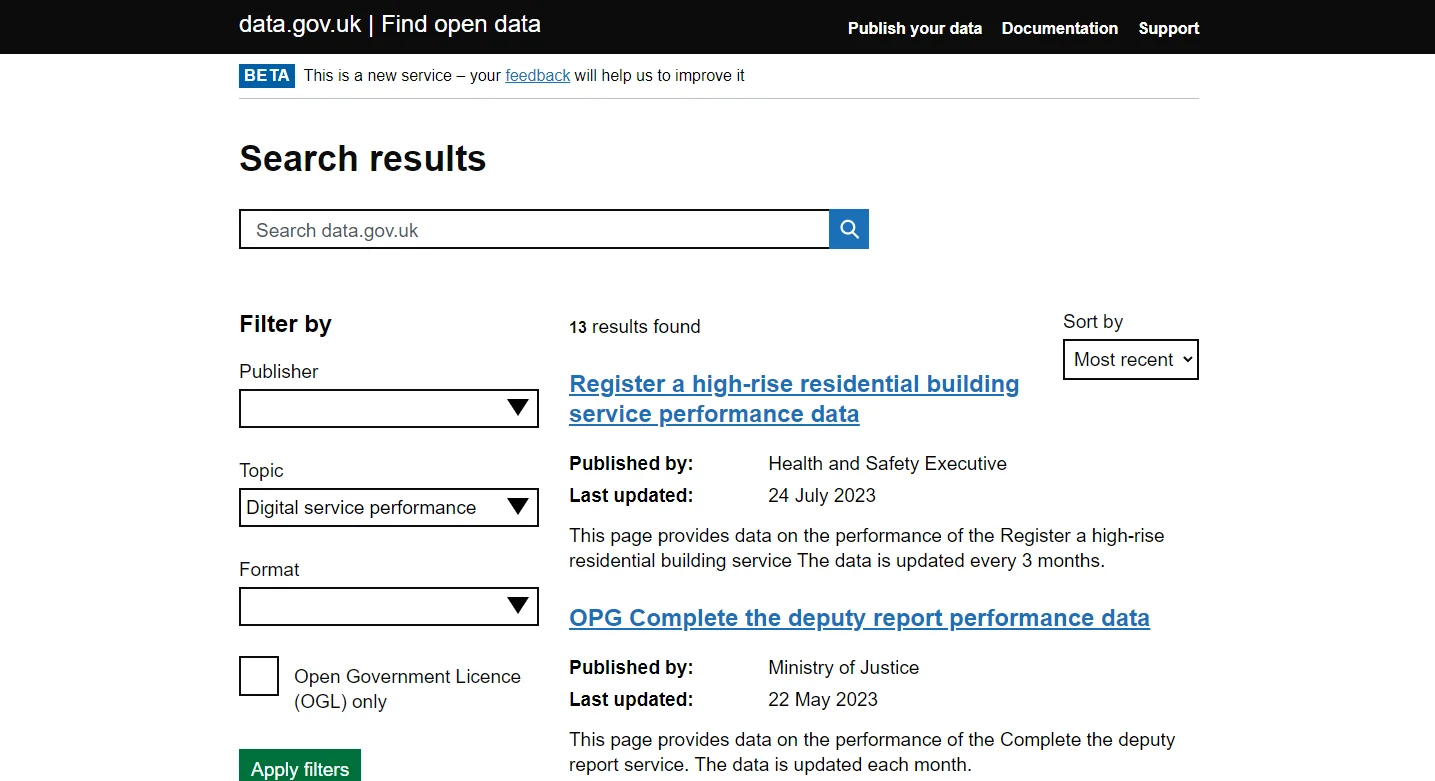Screen dimensions: 1435x781
Task: Open the Sort by Most recent dropdown
Action: [x=1131, y=360]
